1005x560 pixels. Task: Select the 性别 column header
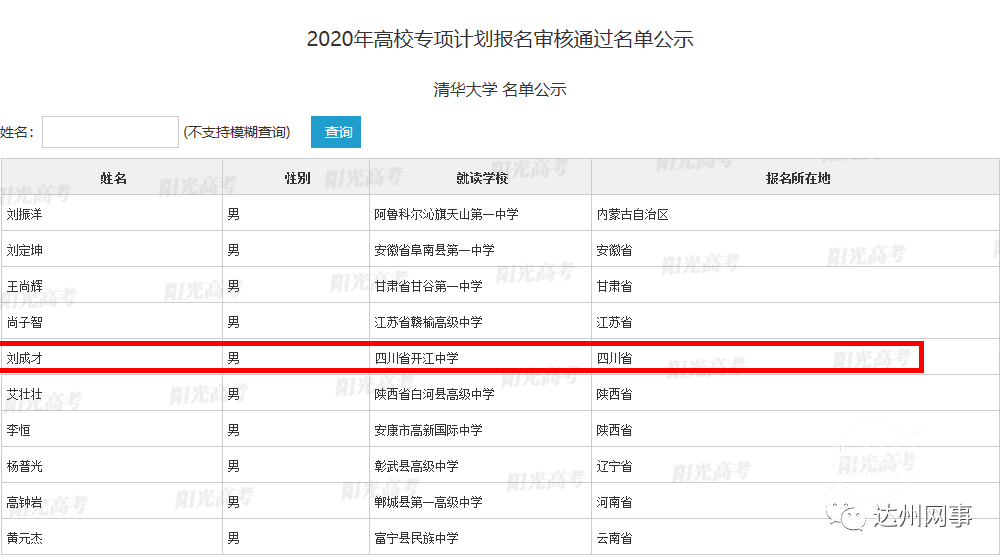(297, 178)
